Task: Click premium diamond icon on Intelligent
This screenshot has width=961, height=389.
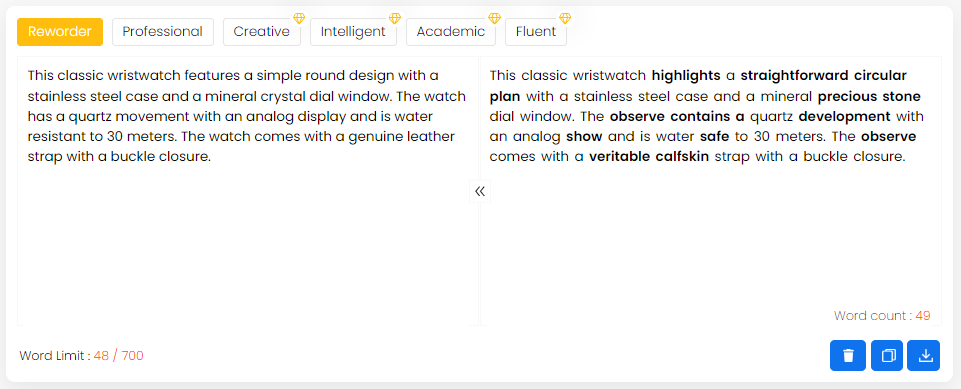Action: point(395,18)
